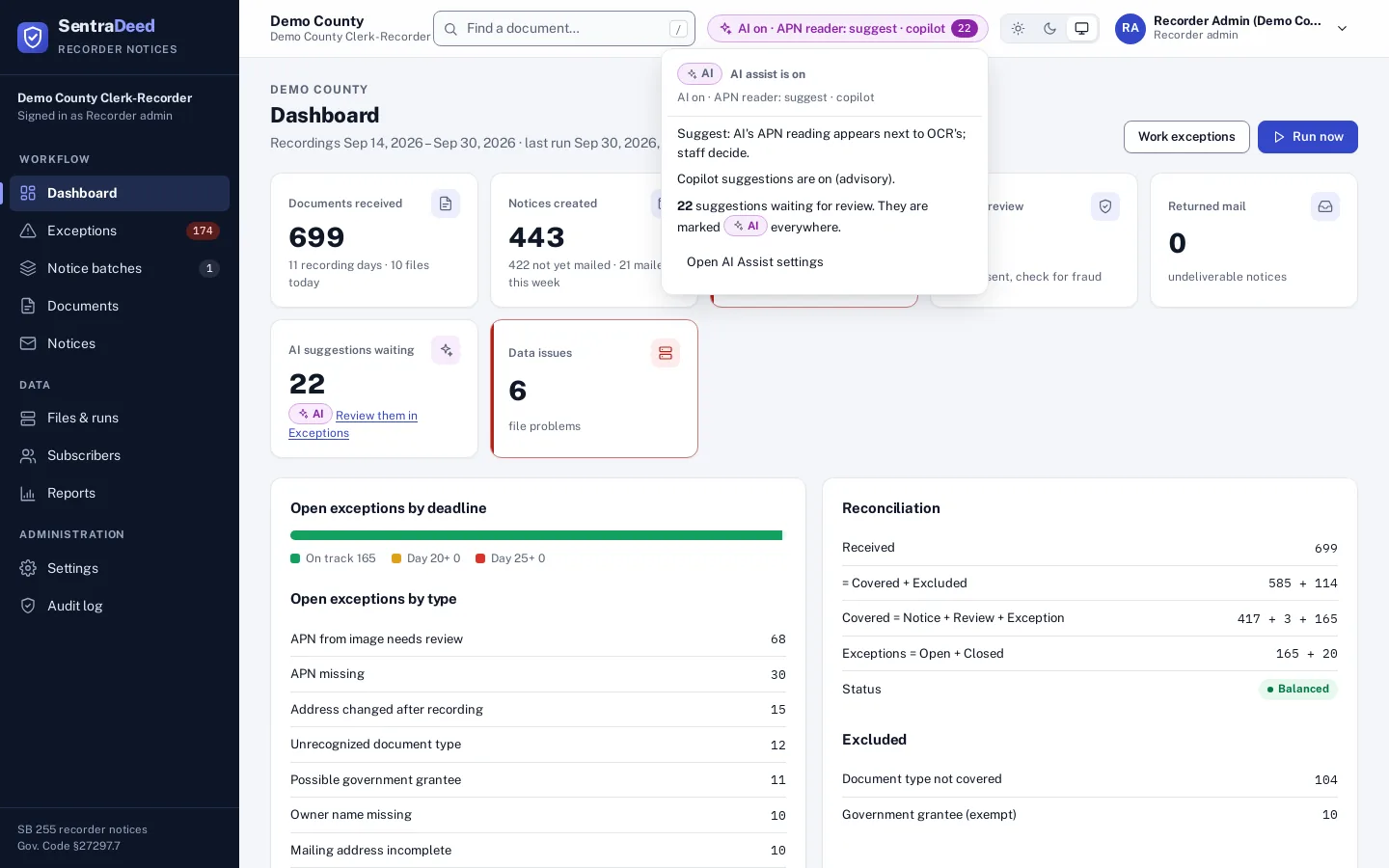The image size is (1389, 868).
Task: Click the Exceptions warning triangle icon
Action: (x=28, y=231)
